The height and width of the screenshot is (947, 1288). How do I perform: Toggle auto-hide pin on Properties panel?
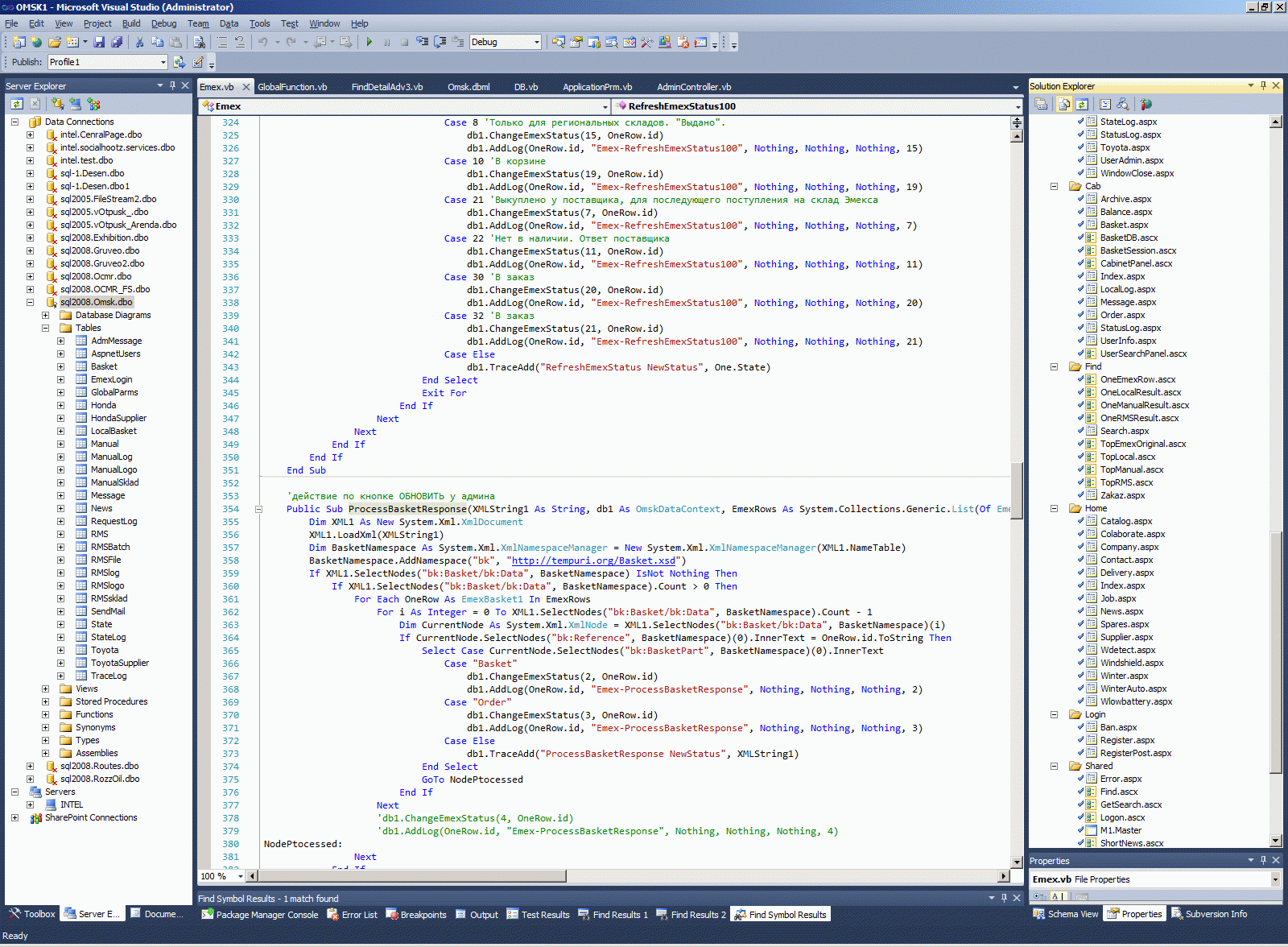click(1263, 860)
